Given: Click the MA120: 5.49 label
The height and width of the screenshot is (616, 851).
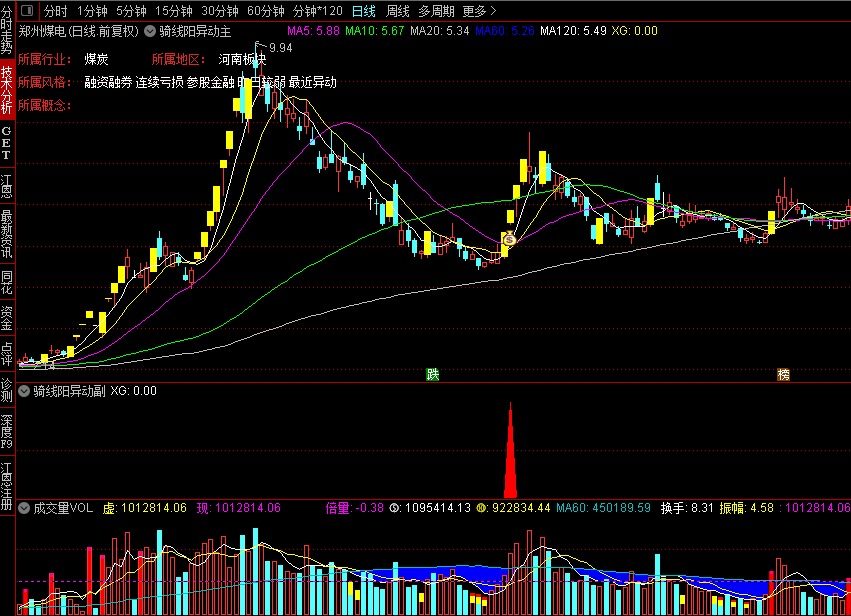Looking at the screenshot, I should pos(573,31).
